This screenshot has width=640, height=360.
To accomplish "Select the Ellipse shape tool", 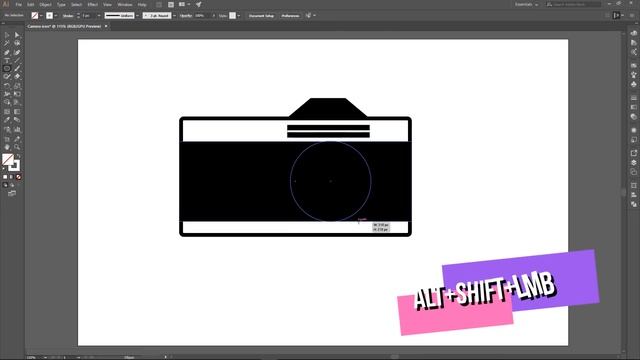I will [x=7, y=69].
